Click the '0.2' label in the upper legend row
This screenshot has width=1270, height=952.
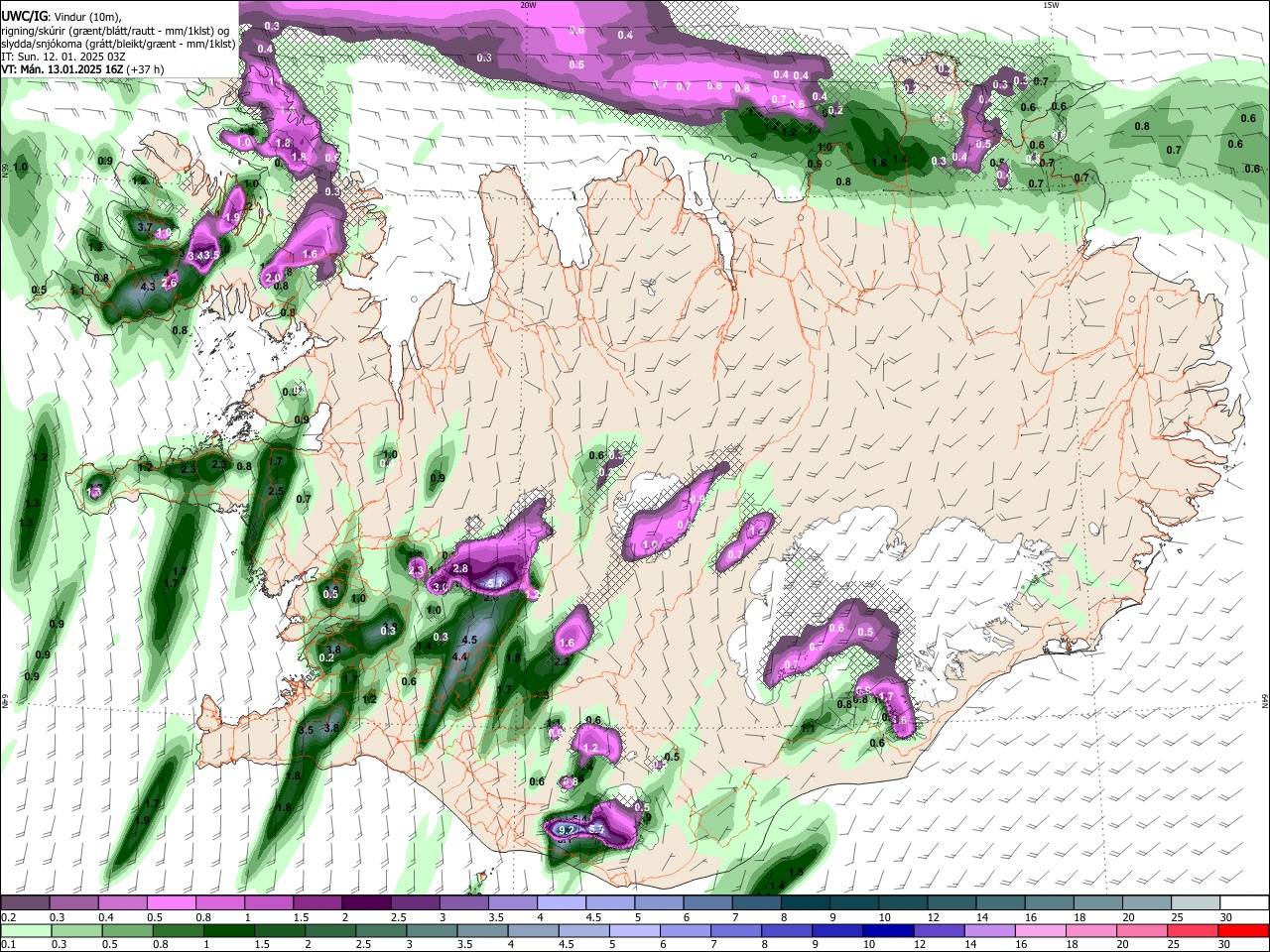coord(8,917)
